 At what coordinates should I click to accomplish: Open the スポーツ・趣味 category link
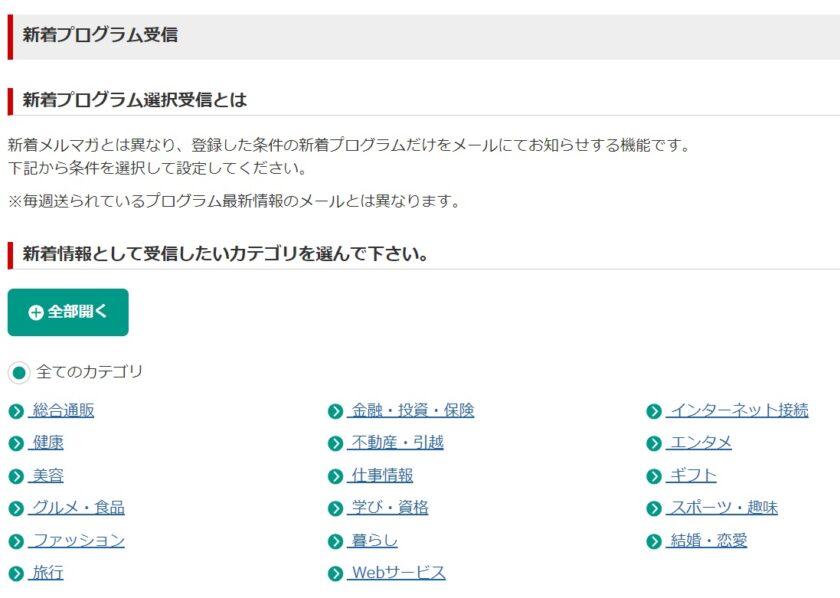722,507
